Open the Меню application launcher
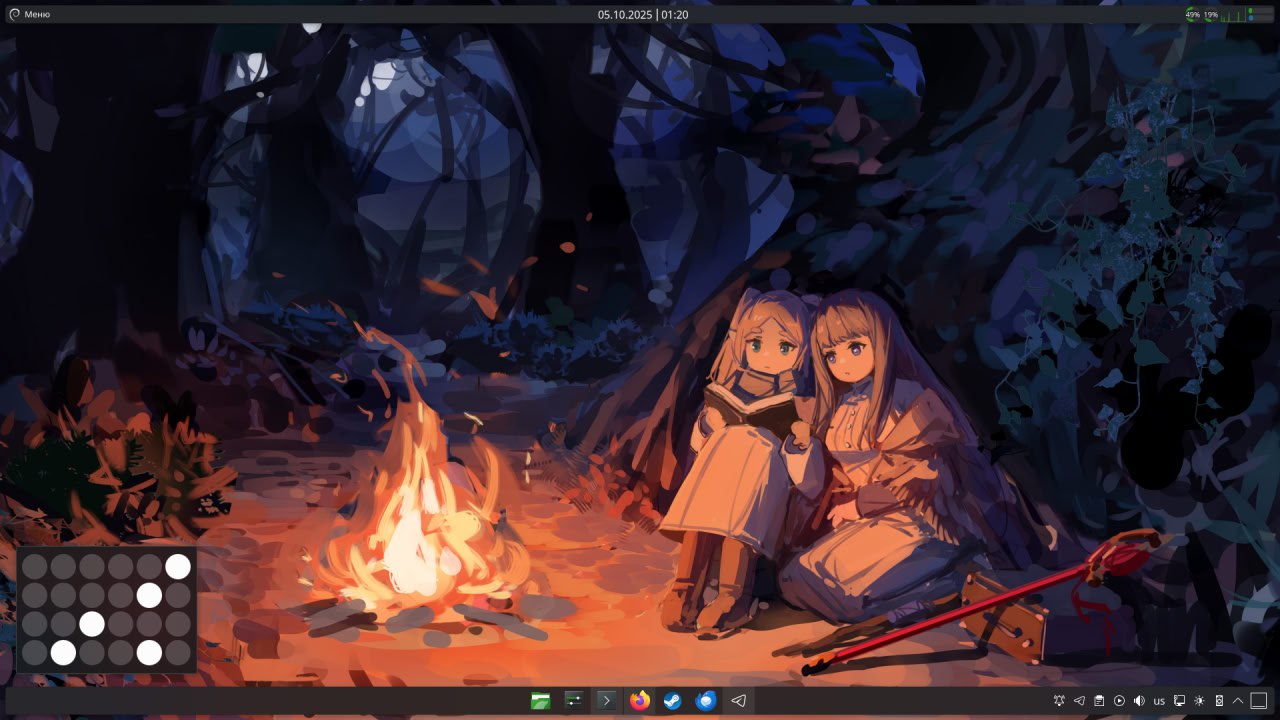Viewport: 1280px width, 720px height. pyautogui.click(x=29, y=15)
